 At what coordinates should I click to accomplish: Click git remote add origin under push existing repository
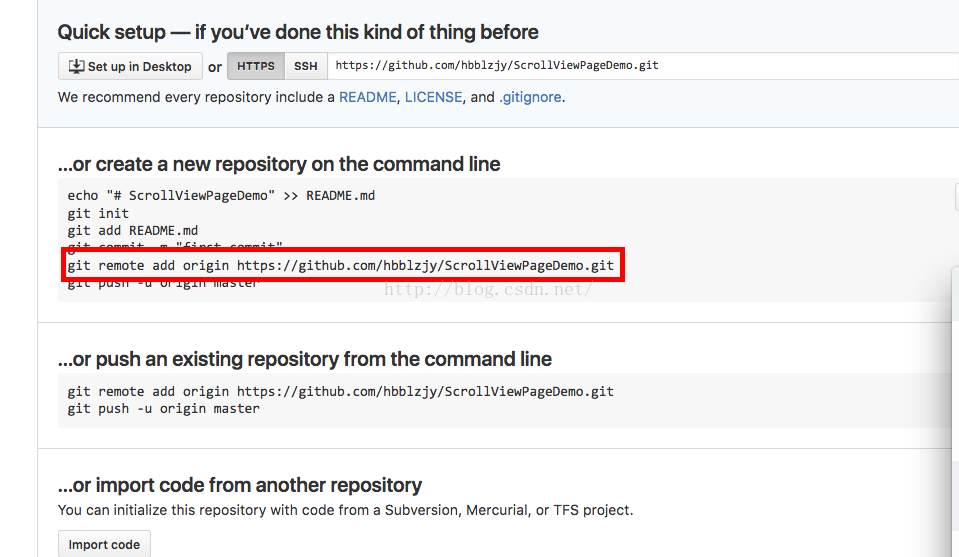tap(341, 391)
